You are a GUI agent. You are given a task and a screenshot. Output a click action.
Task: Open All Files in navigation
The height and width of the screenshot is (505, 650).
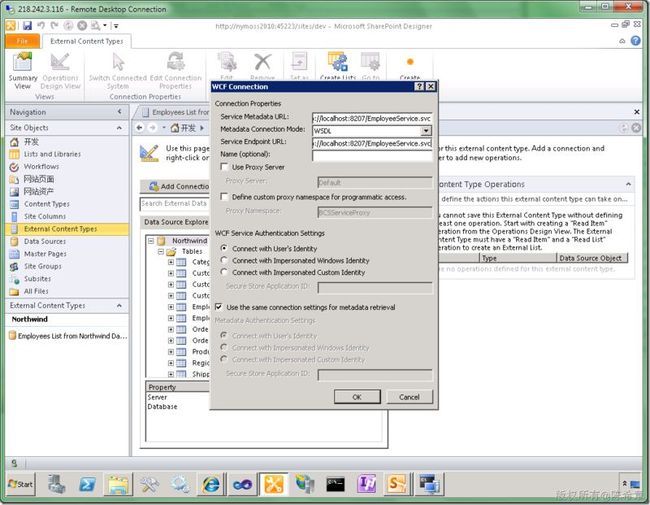pyautogui.click(x=36, y=291)
